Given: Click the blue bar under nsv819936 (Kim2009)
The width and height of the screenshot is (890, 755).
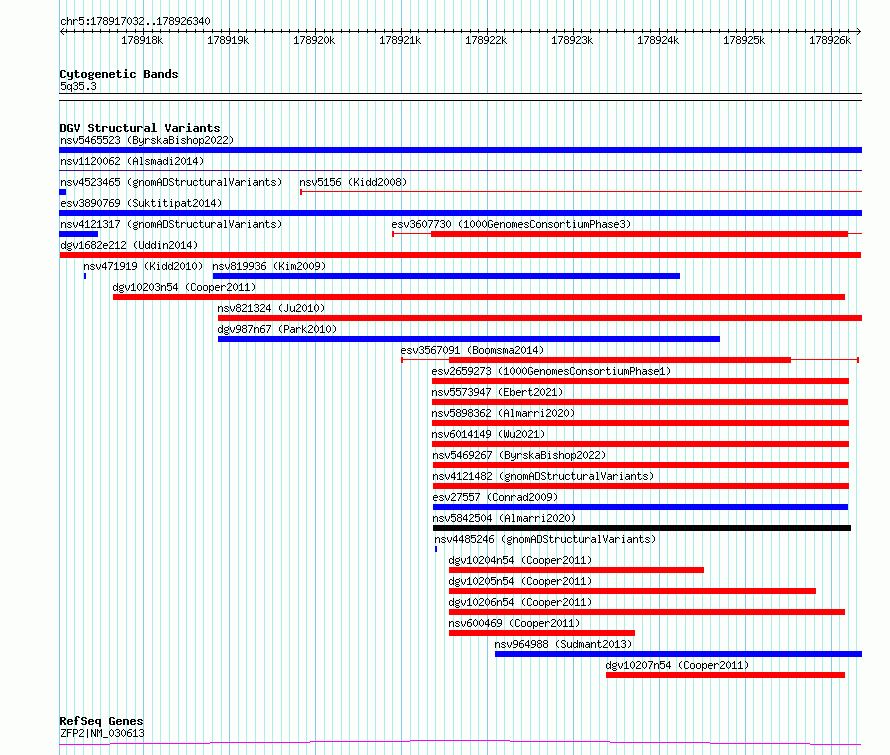Looking at the screenshot, I should click(446, 276).
